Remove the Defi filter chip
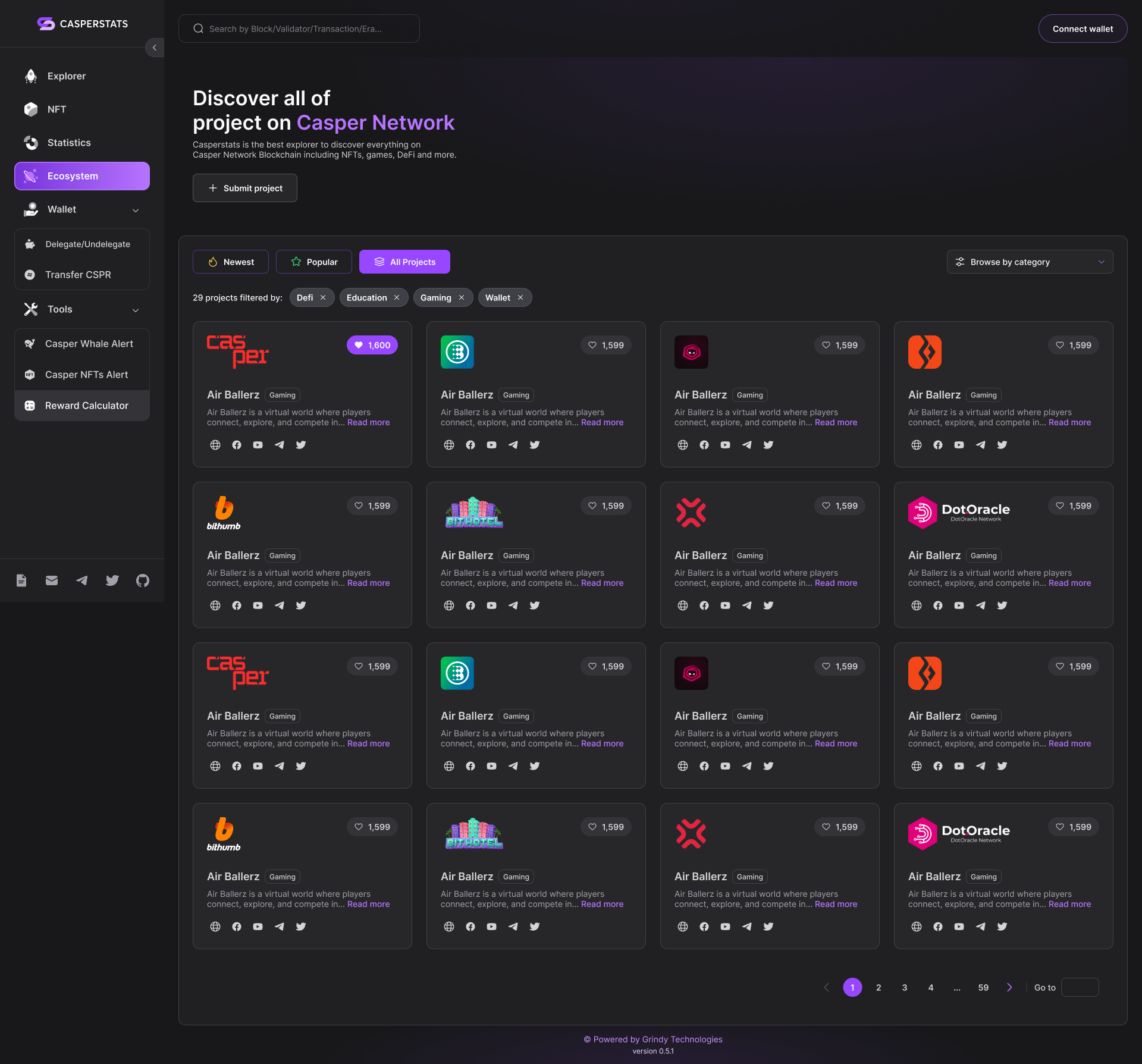This screenshot has width=1142, height=1064. tap(323, 297)
